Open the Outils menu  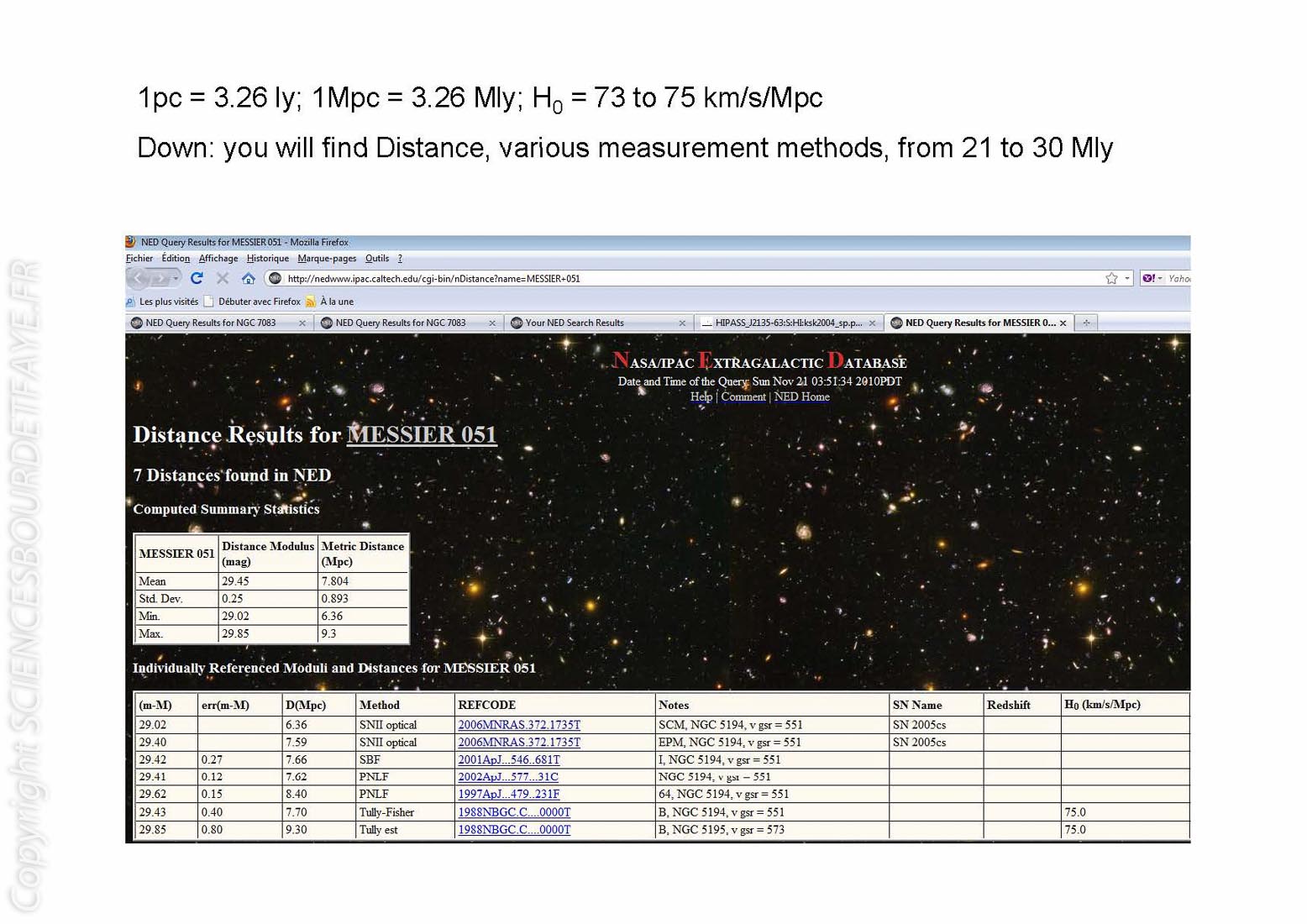click(377, 259)
